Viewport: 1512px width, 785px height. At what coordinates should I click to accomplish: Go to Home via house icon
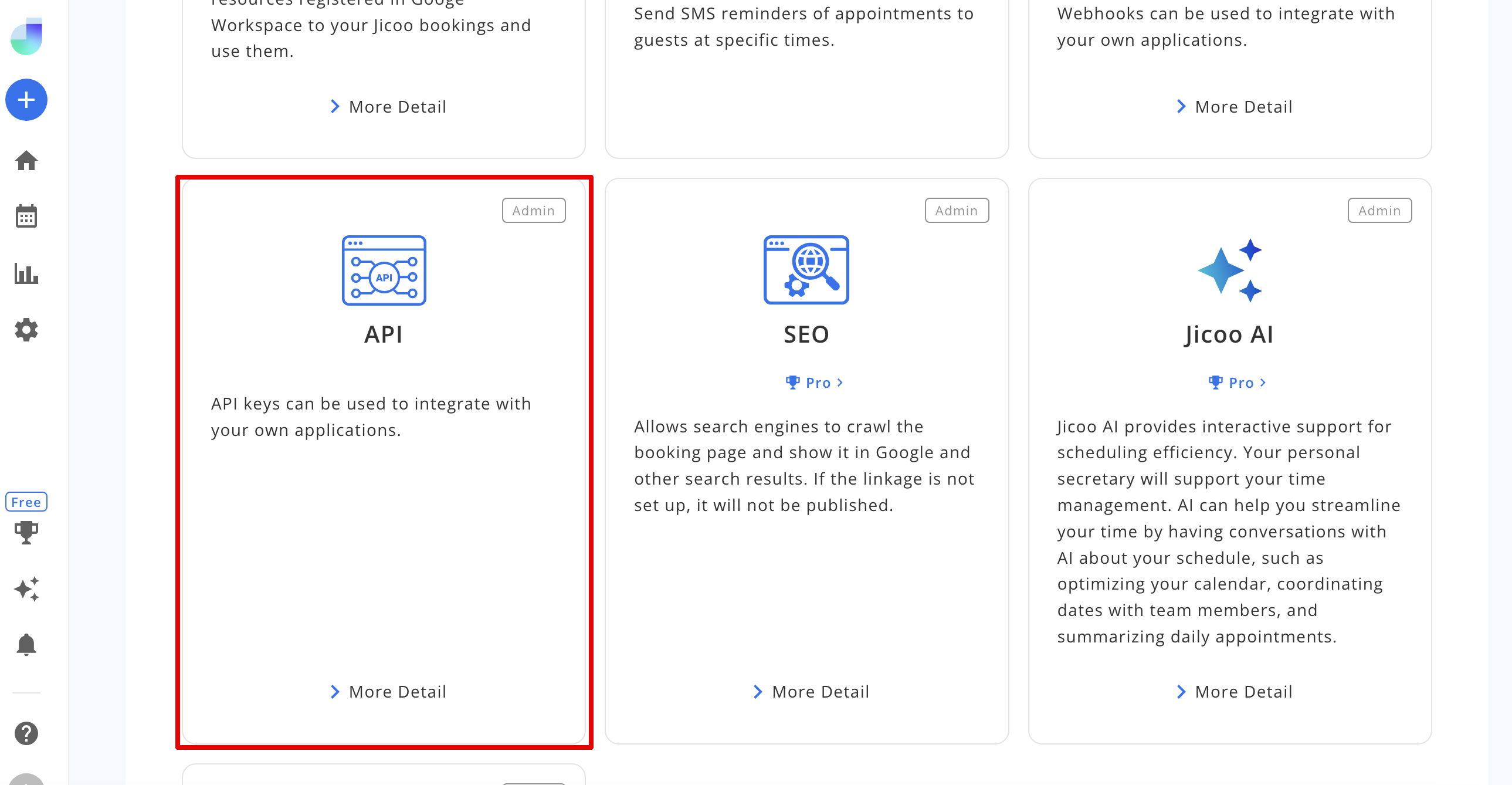pos(26,160)
